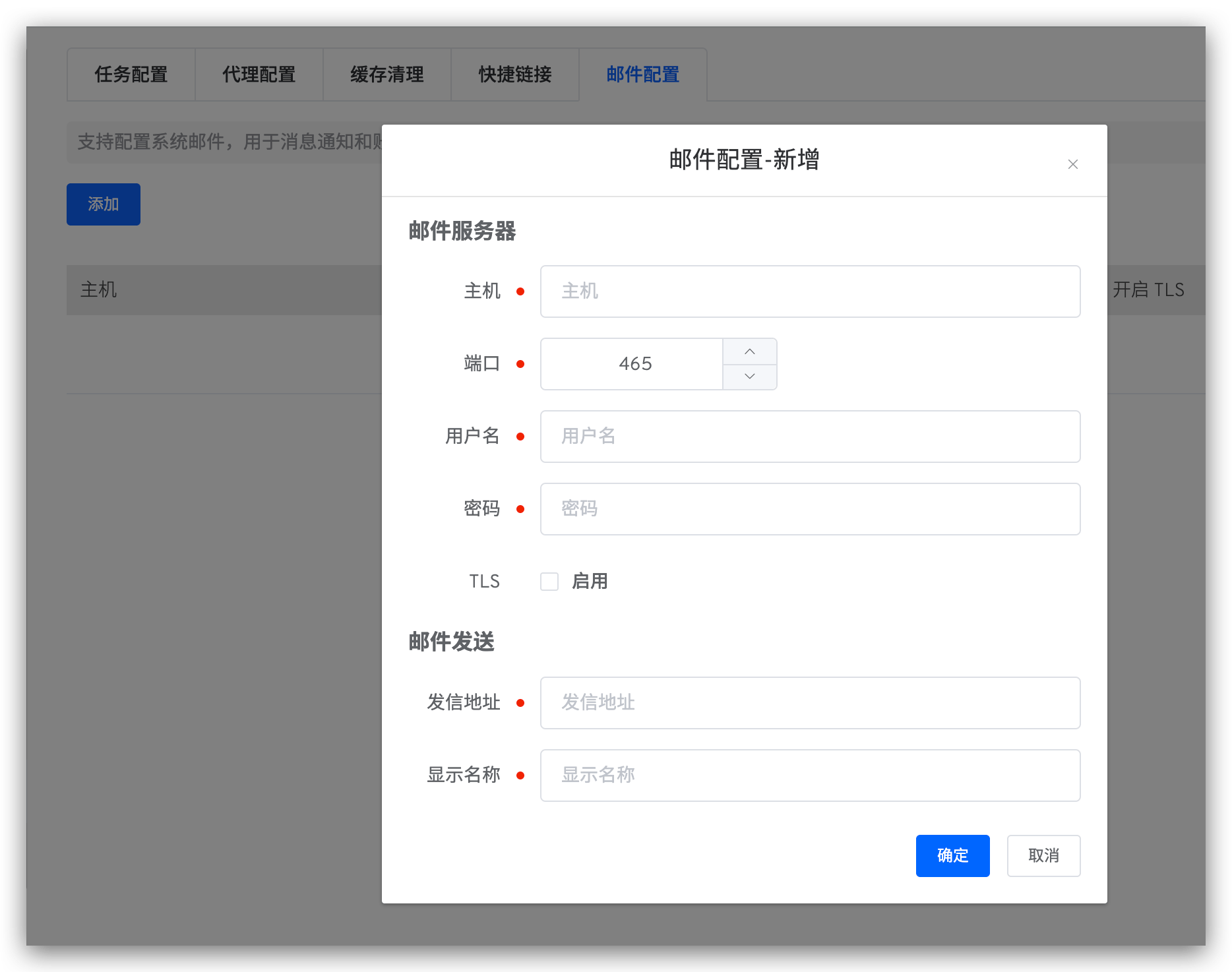The image size is (1232, 972).
Task: Click the port decrement arrow
Action: coord(749,376)
